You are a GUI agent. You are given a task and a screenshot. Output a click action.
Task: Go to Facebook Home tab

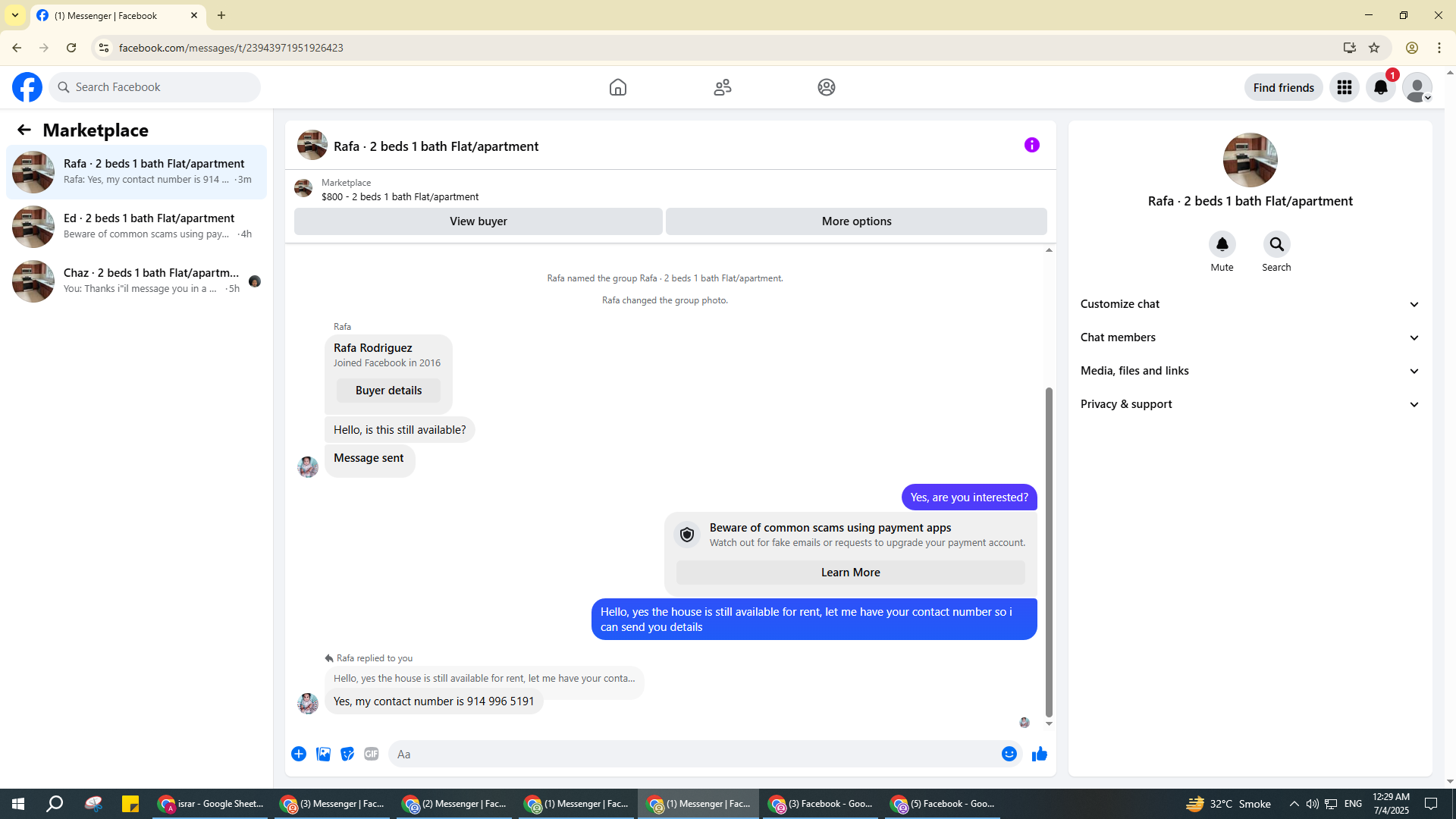pyautogui.click(x=617, y=87)
